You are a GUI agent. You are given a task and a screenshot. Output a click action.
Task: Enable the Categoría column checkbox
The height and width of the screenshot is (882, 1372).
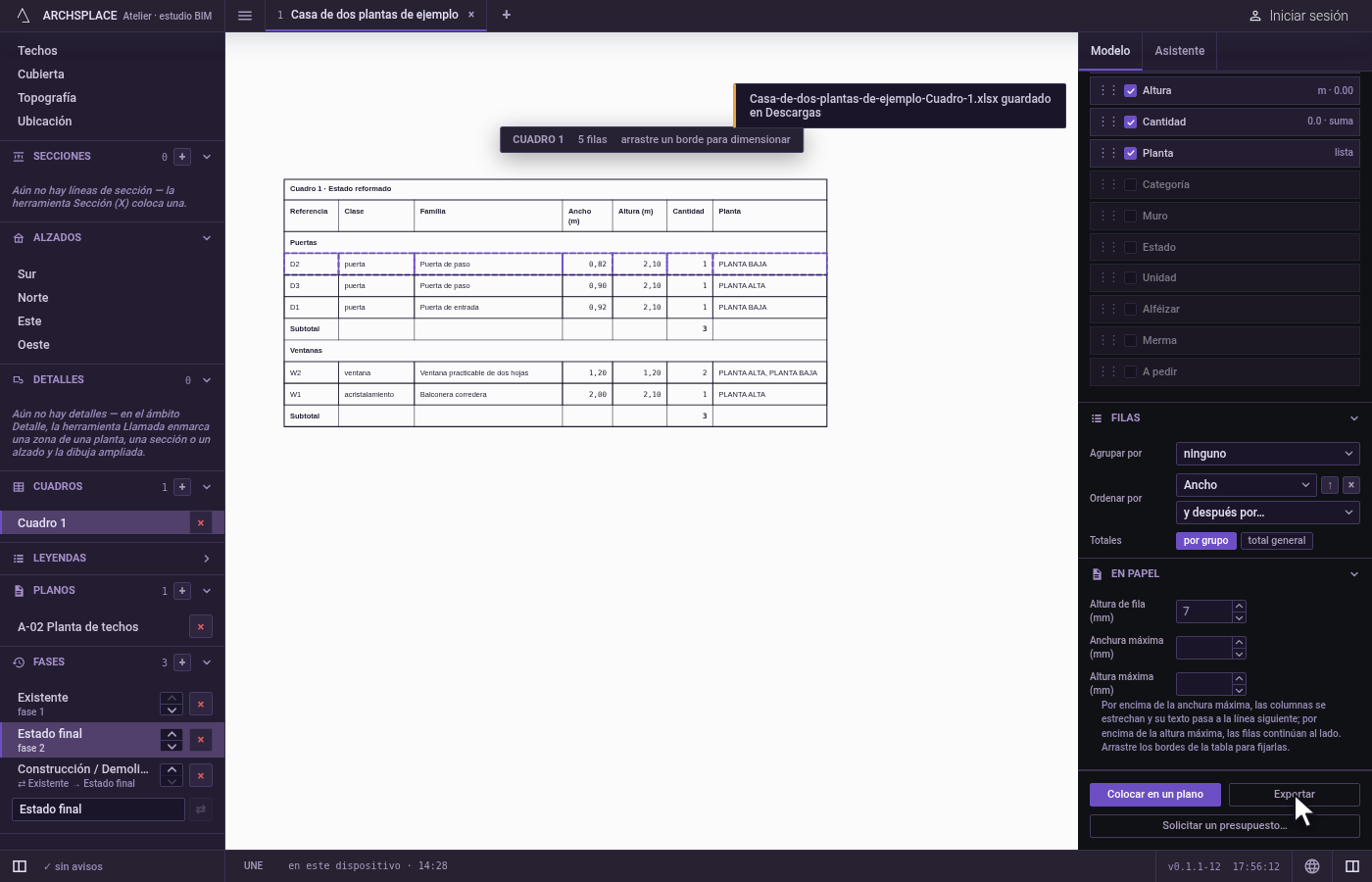tap(1131, 185)
